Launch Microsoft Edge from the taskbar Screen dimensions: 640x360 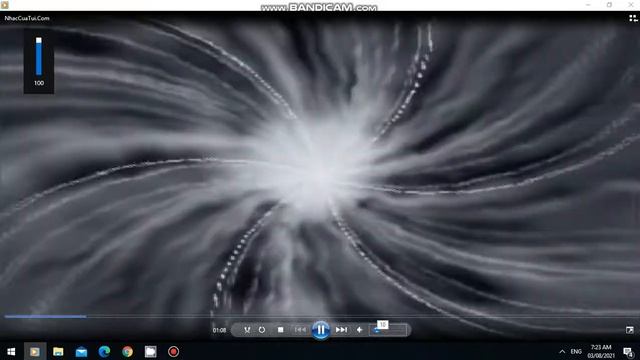[x=104, y=351]
